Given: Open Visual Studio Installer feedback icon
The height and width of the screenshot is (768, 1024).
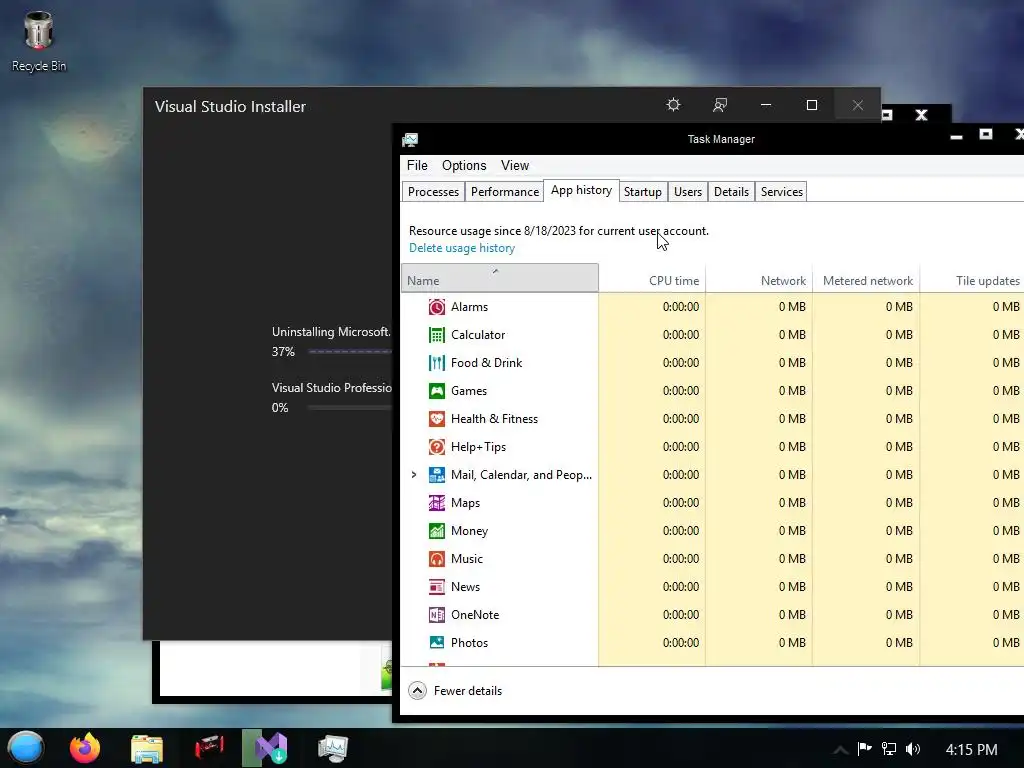Looking at the screenshot, I should click(x=720, y=105).
